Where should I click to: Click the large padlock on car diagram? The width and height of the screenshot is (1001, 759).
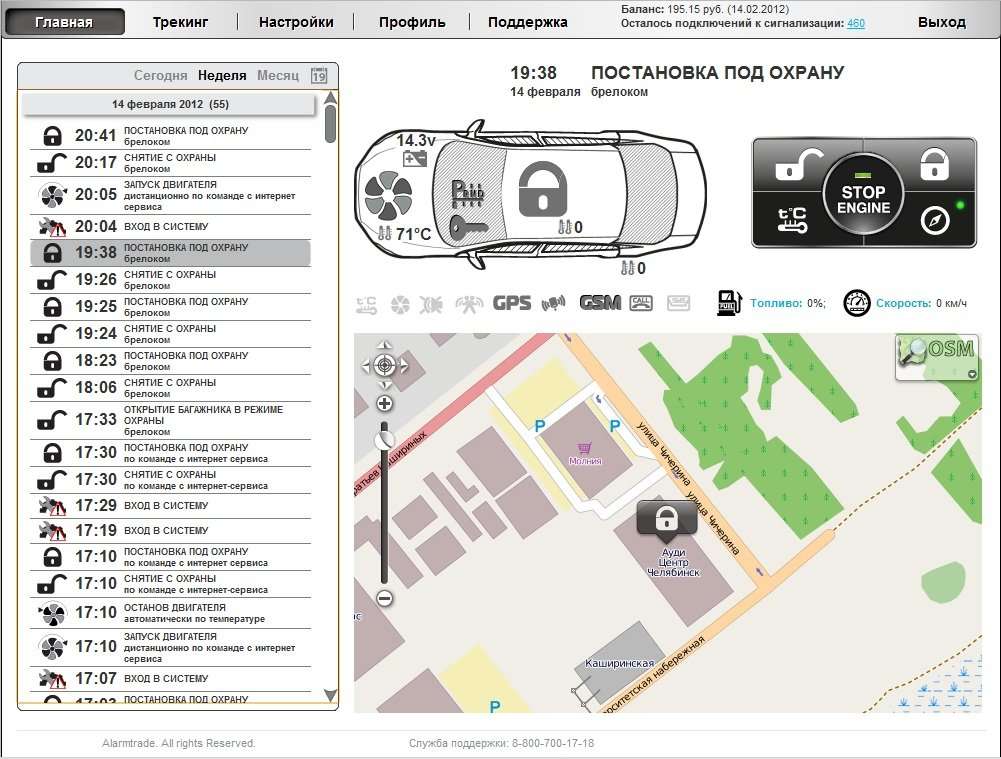pyautogui.click(x=543, y=189)
